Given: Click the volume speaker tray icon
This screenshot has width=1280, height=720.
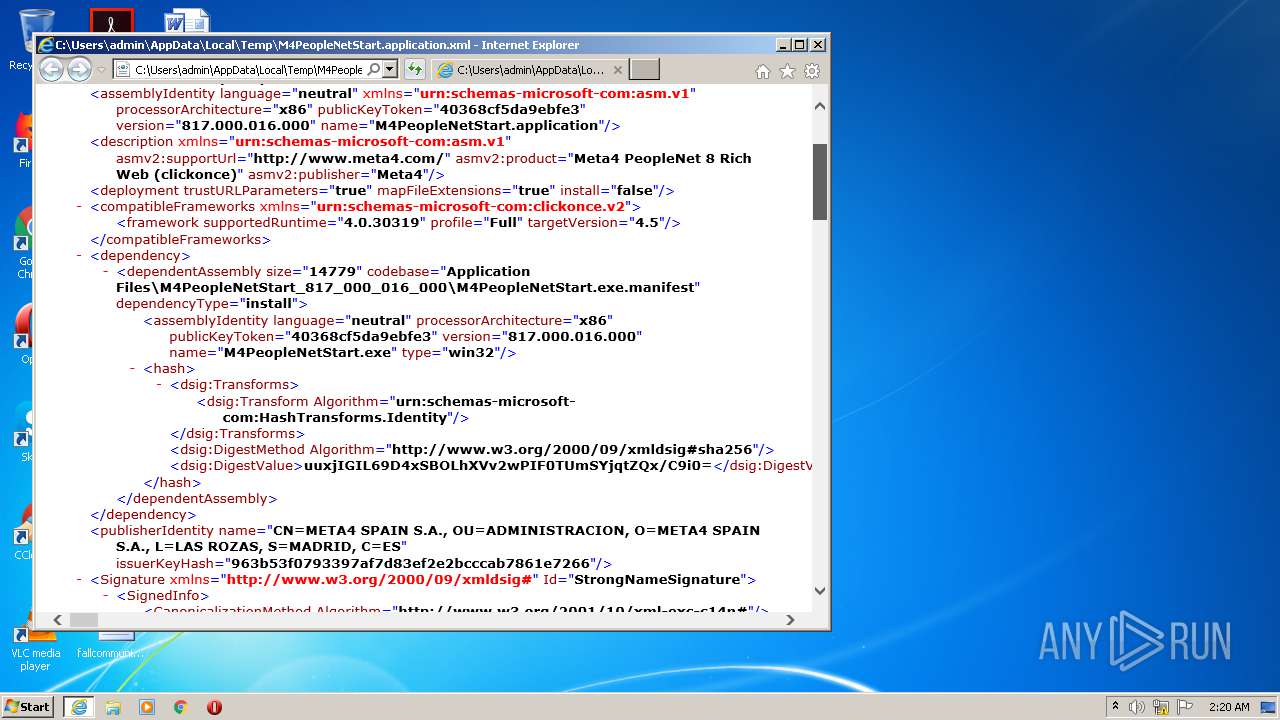Looking at the screenshot, I should tap(1137, 707).
